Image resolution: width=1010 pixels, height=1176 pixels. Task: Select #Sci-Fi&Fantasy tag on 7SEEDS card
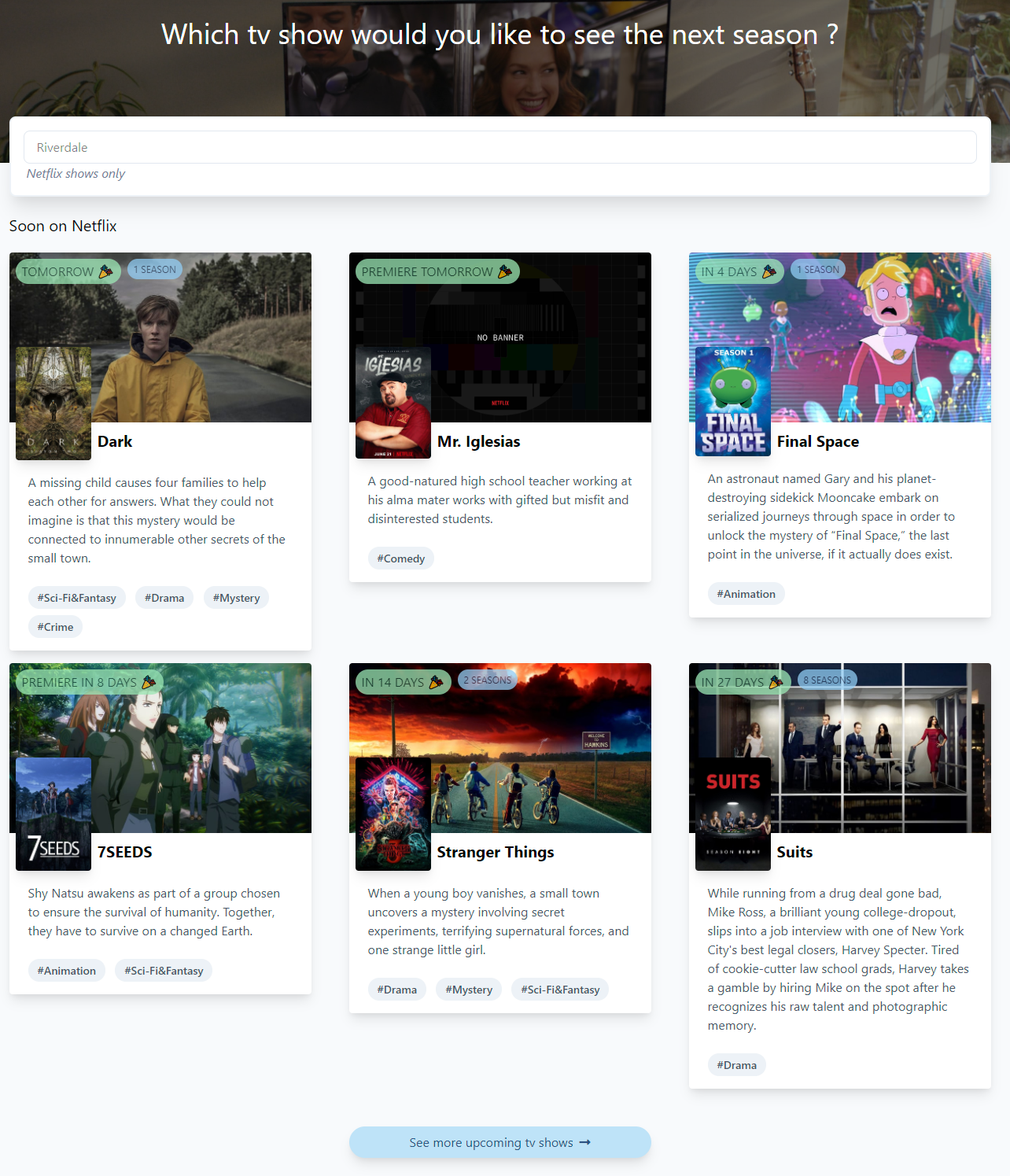point(164,971)
